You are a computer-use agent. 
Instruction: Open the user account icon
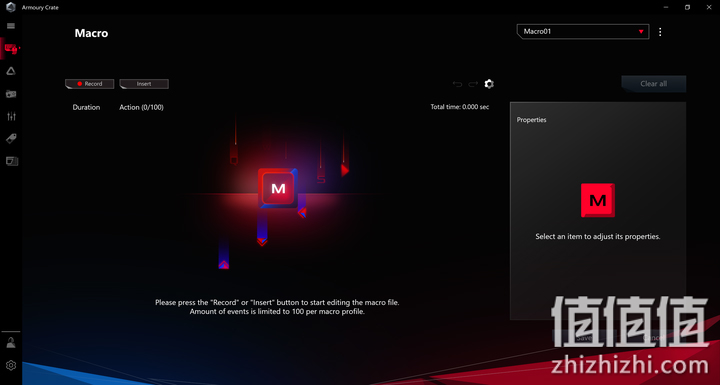click(11, 343)
